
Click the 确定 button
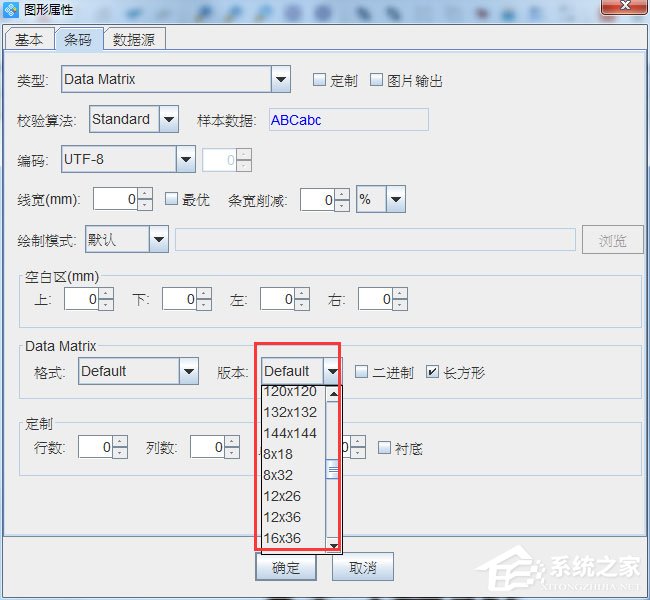[x=286, y=567]
